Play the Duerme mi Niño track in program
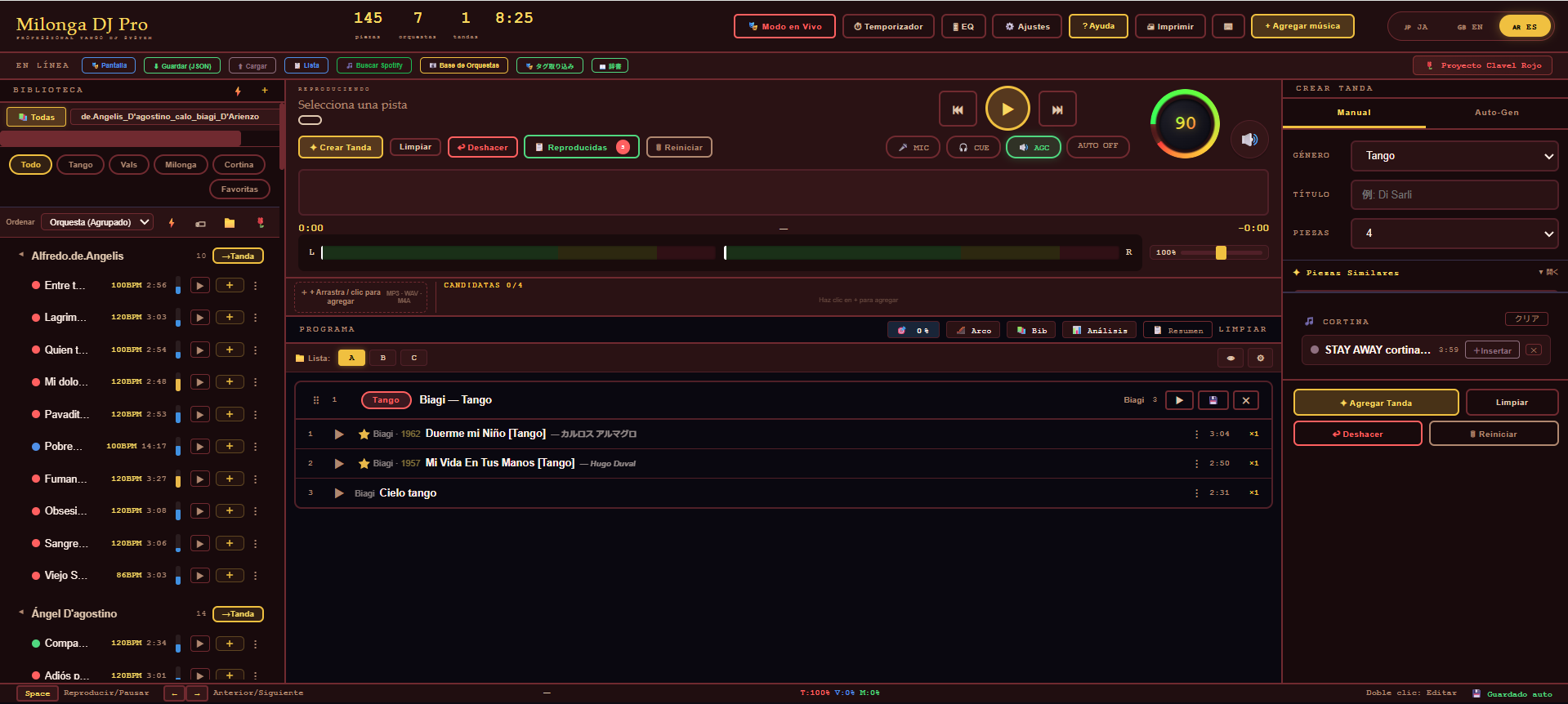 click(x=339, y=434)
